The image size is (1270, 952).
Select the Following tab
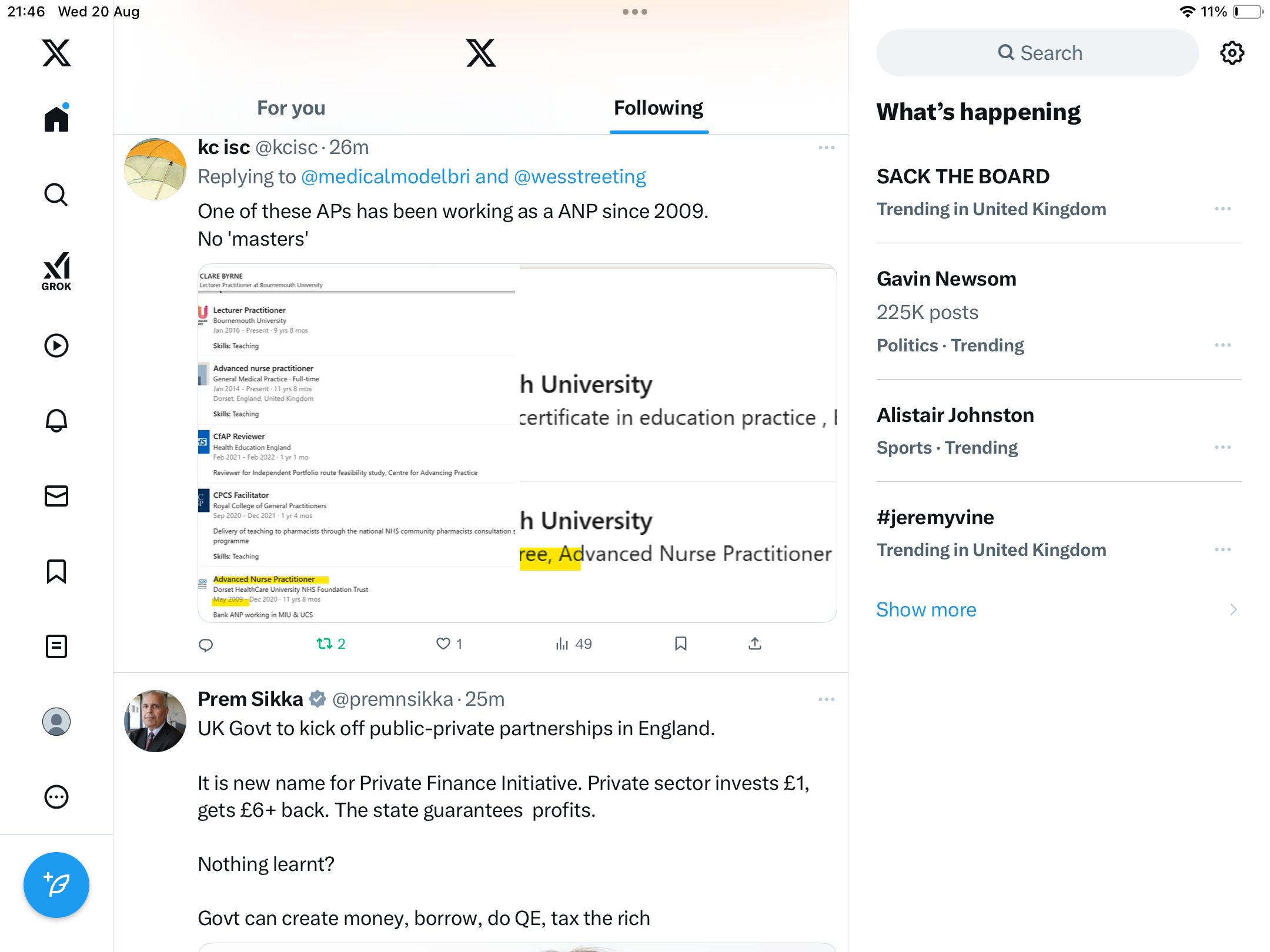[659, 108]
